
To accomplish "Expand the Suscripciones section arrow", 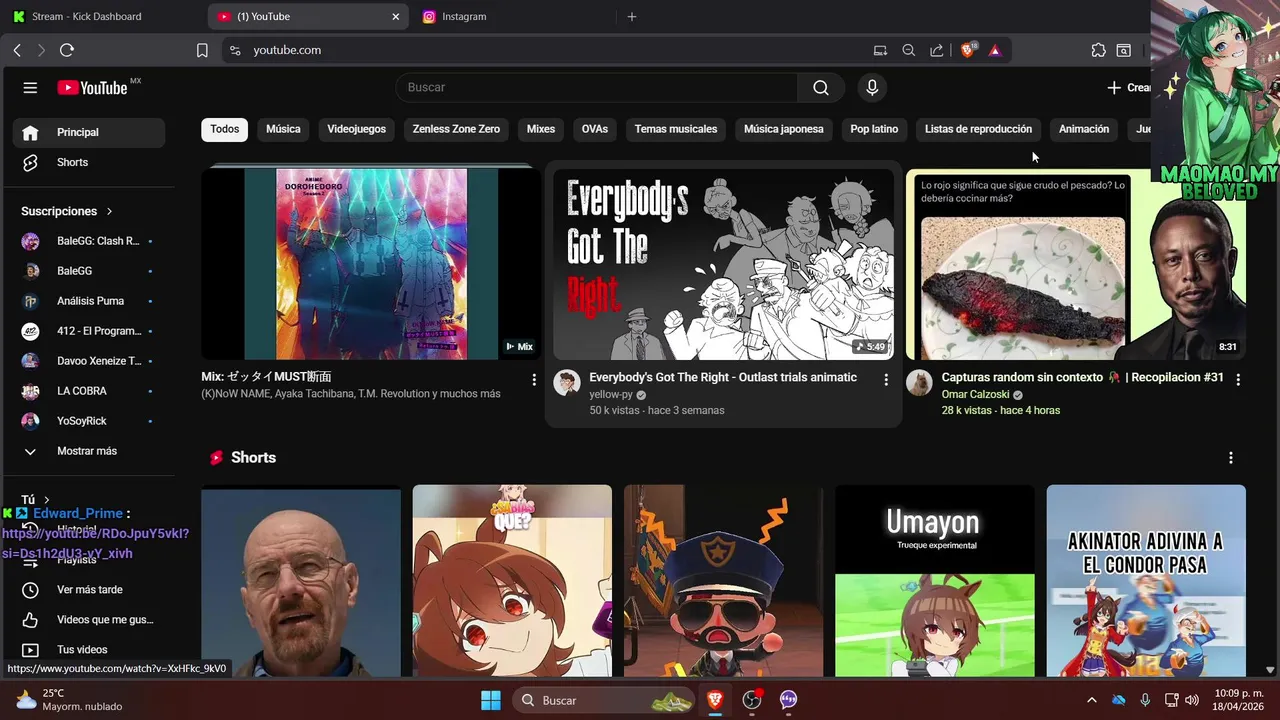I will click(109, 212).
